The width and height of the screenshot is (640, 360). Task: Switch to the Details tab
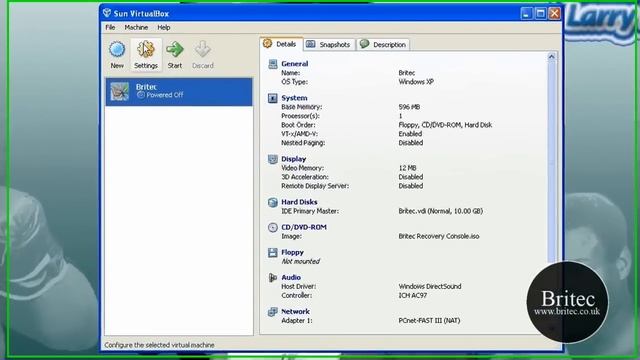[281, 44]
